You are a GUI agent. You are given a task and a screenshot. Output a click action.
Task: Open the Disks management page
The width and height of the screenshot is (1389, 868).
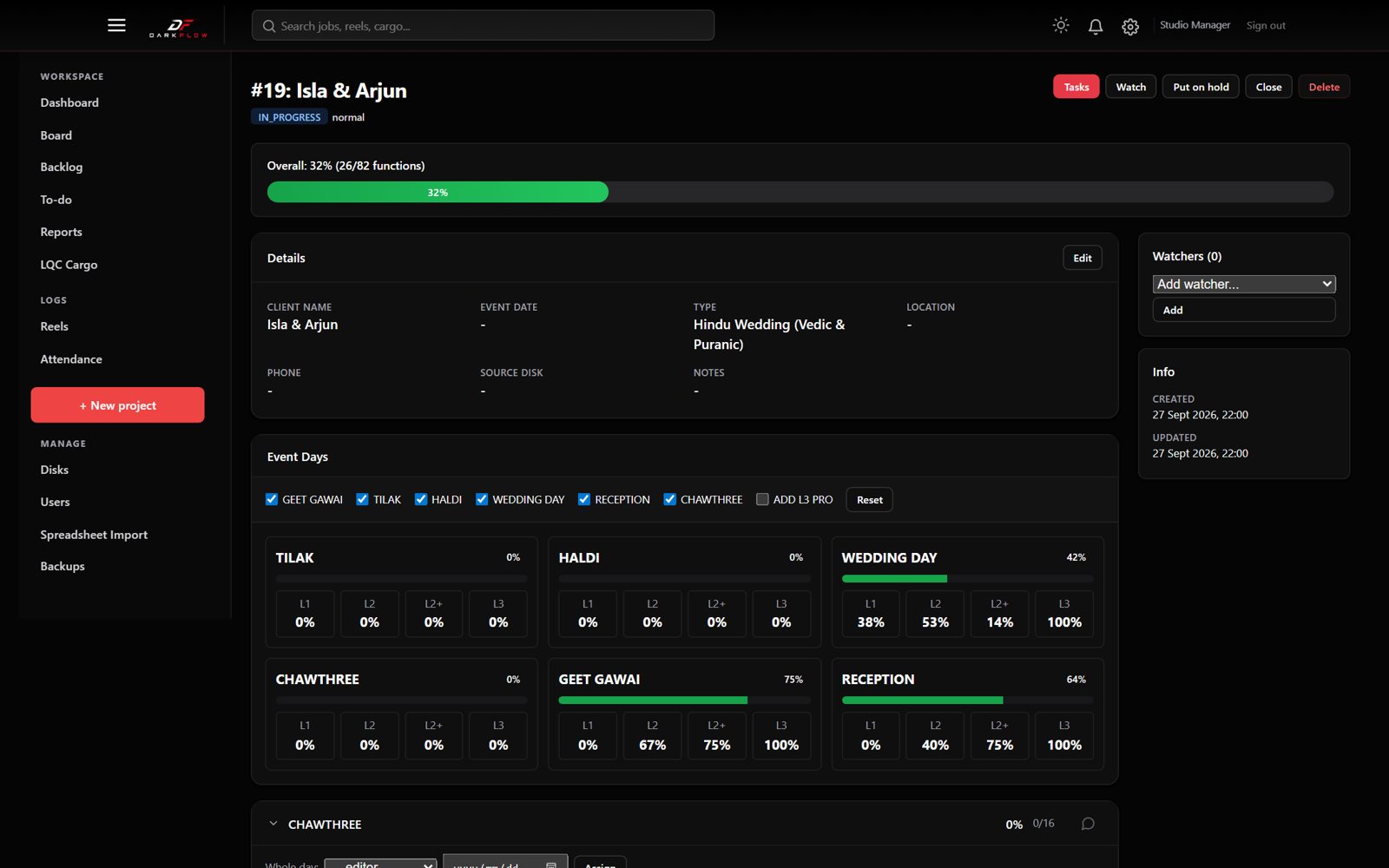click(55, 470)
